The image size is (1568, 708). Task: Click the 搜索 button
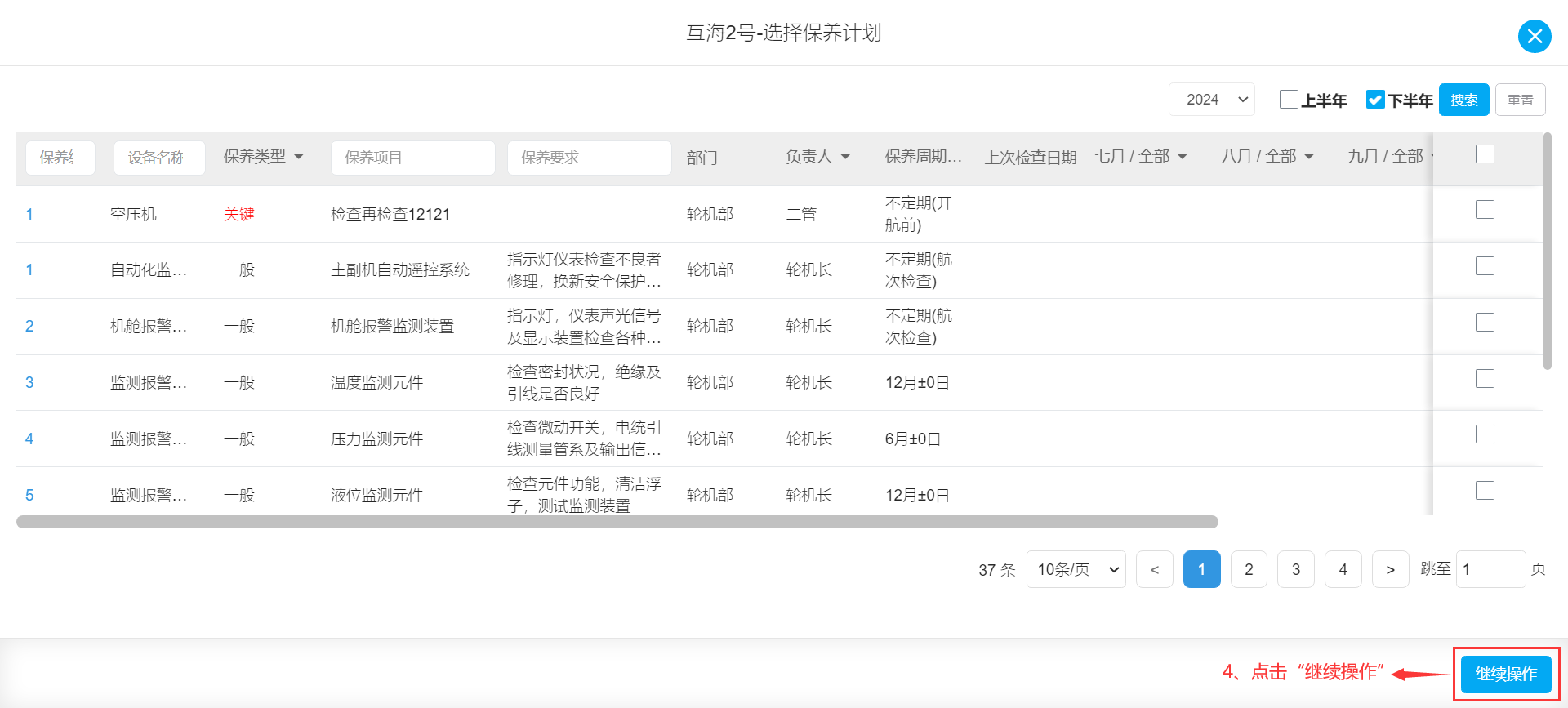point(1463,100)
